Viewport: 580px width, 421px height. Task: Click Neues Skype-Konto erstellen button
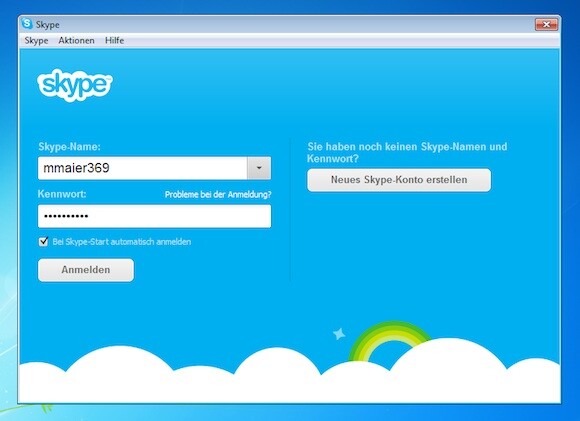pos(399,180)
